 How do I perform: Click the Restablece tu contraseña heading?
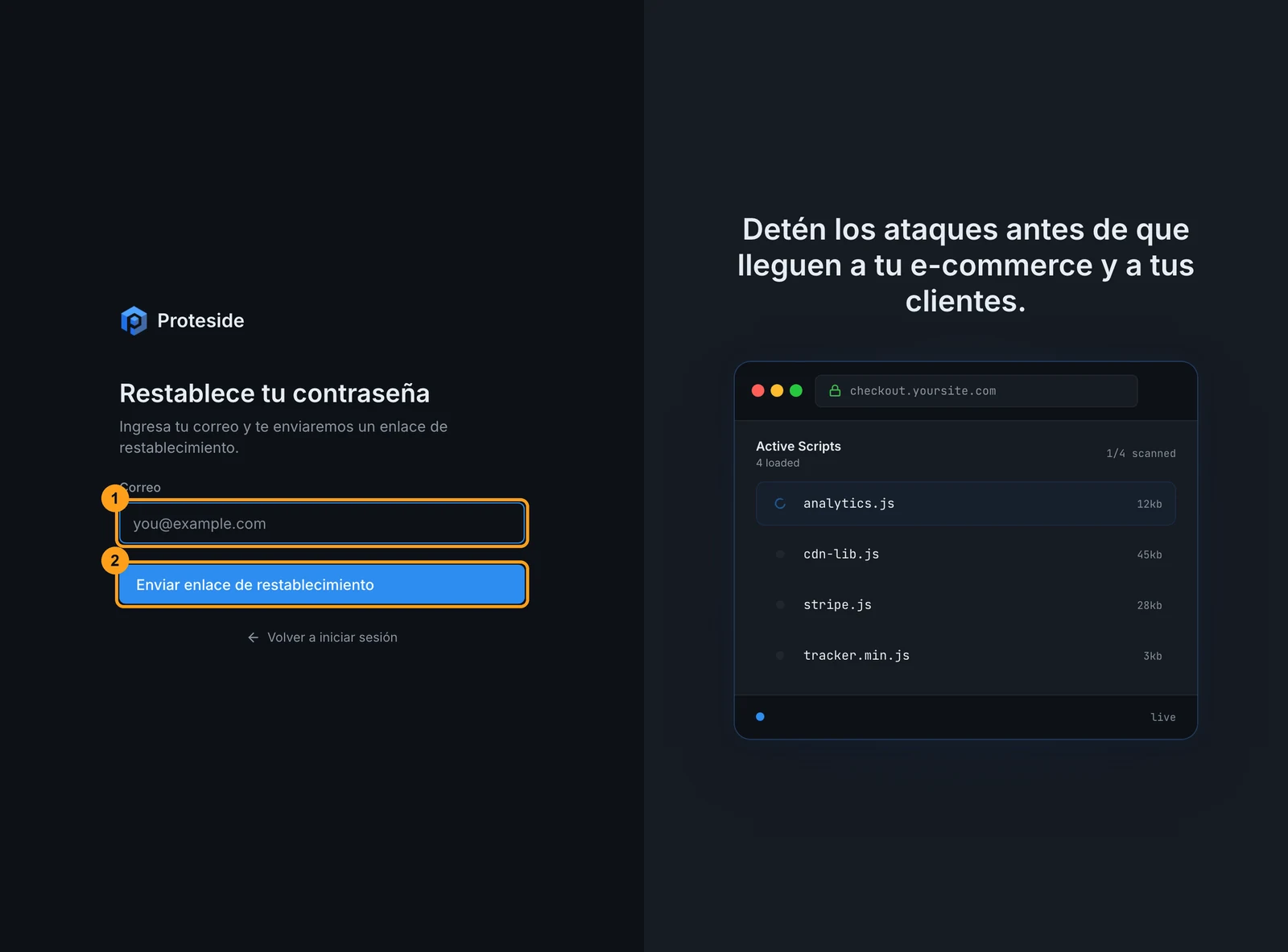click(275, 394)
